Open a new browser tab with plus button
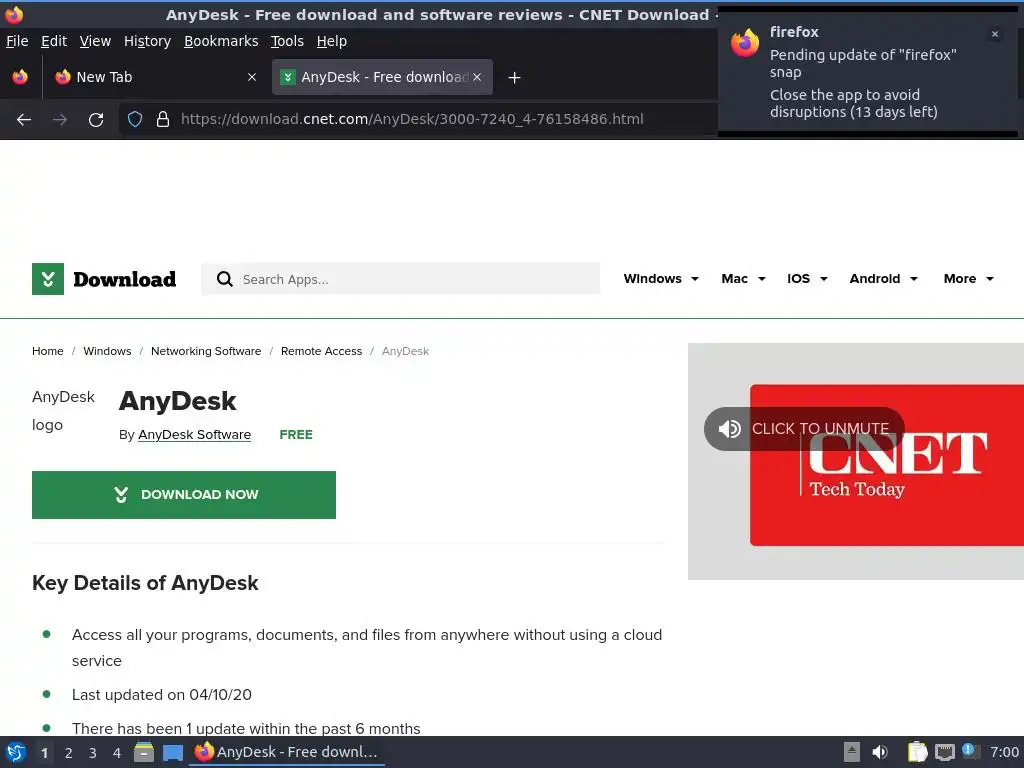The width and height of the screenshot is (1024, 768). tap(515, 78)
